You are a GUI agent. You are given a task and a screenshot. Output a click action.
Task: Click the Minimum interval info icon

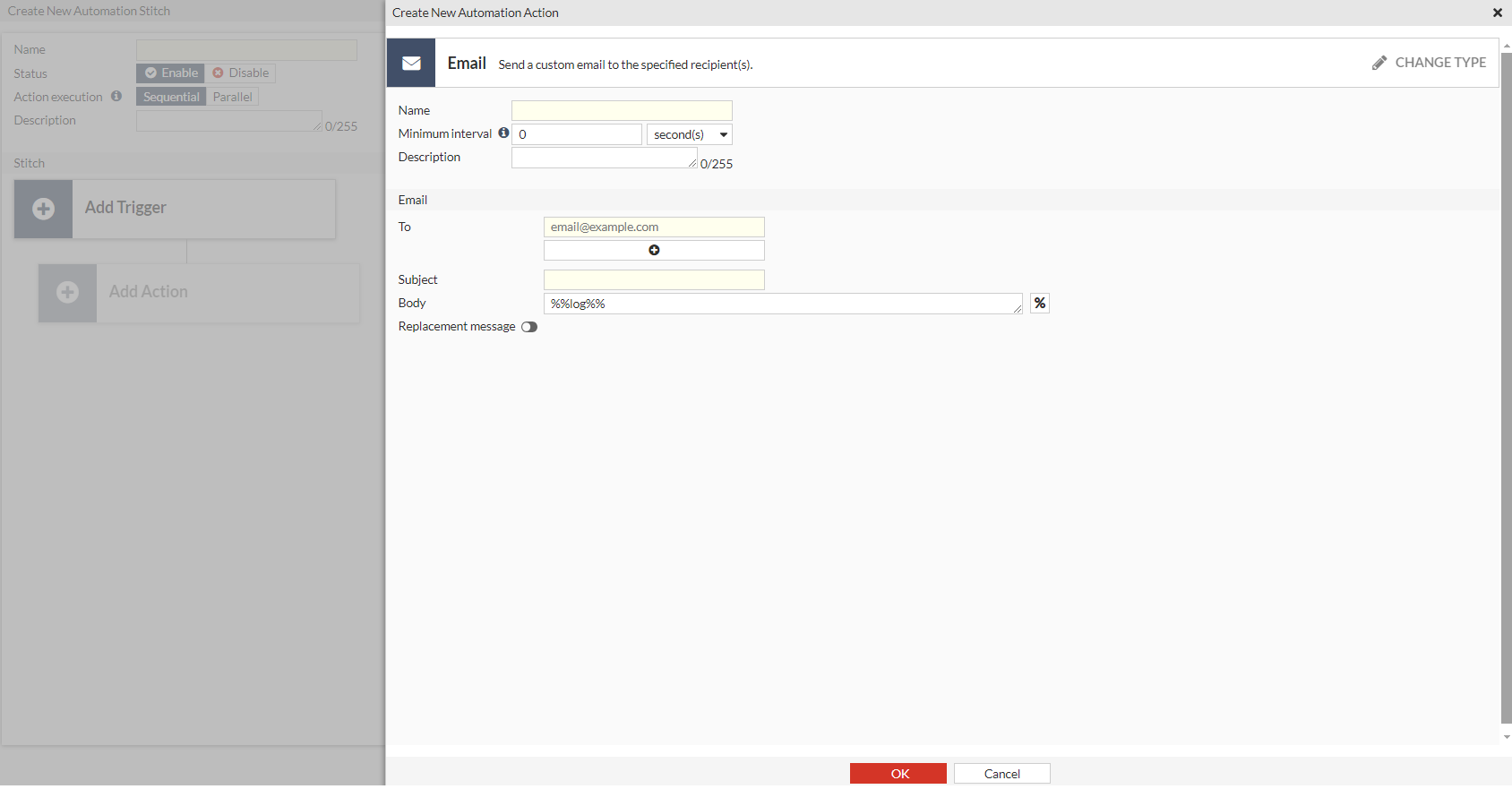(503, 133)
